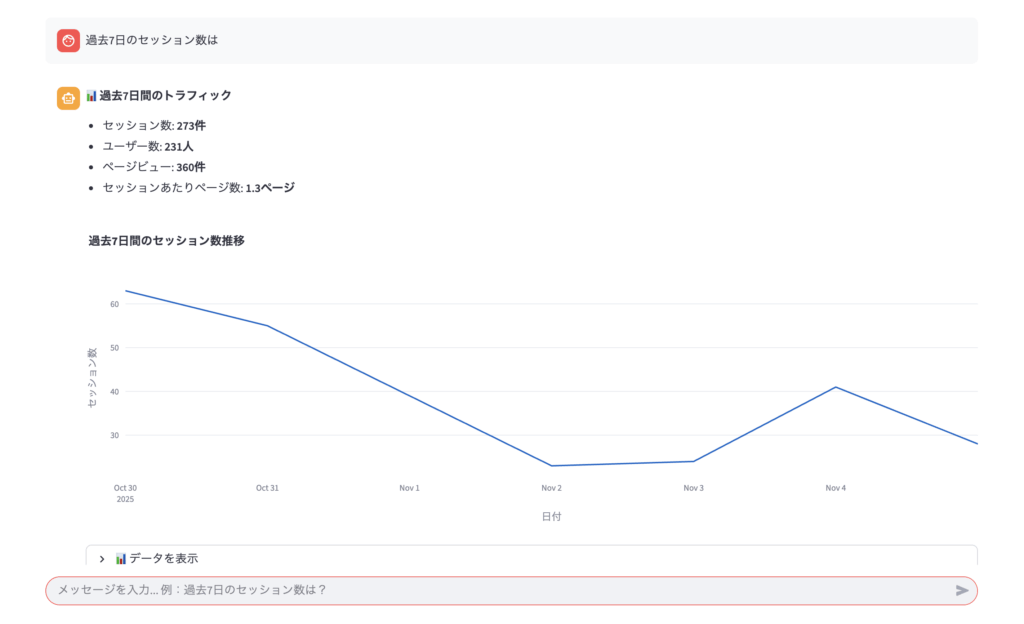
Task: Expand the データを表示 chevron
Action: pyautogui.click(x=102, y=559)
